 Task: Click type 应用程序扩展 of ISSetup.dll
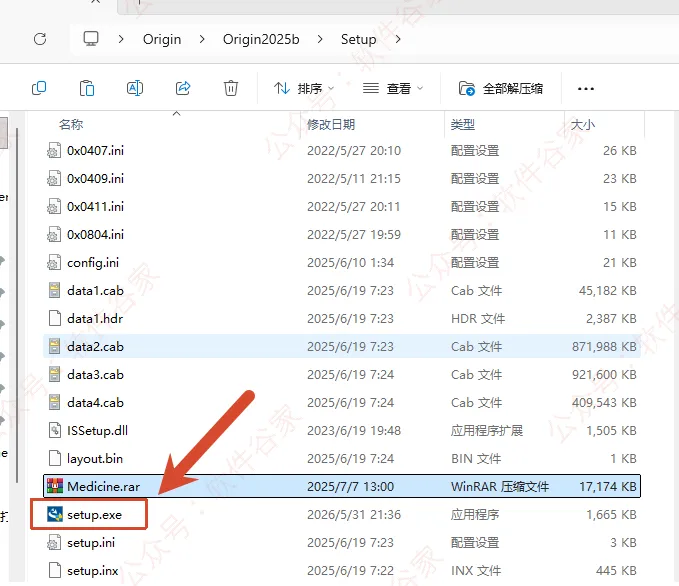(487, 431)
